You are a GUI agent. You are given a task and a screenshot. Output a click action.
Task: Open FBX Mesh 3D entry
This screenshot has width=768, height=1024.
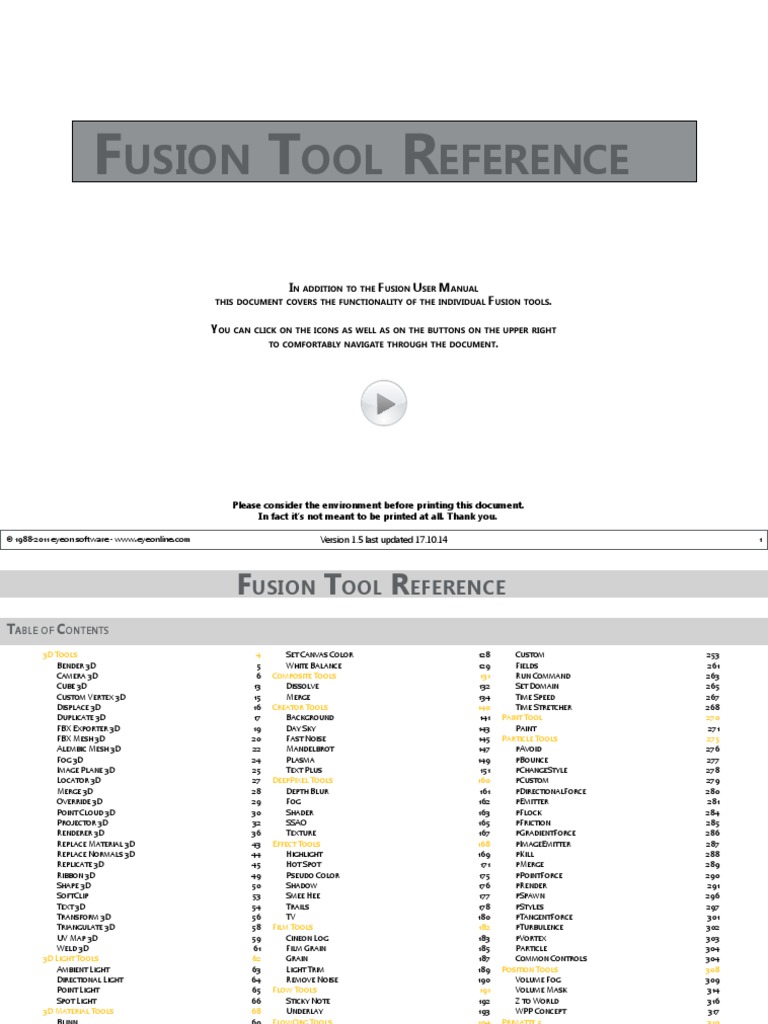[80, 739]
